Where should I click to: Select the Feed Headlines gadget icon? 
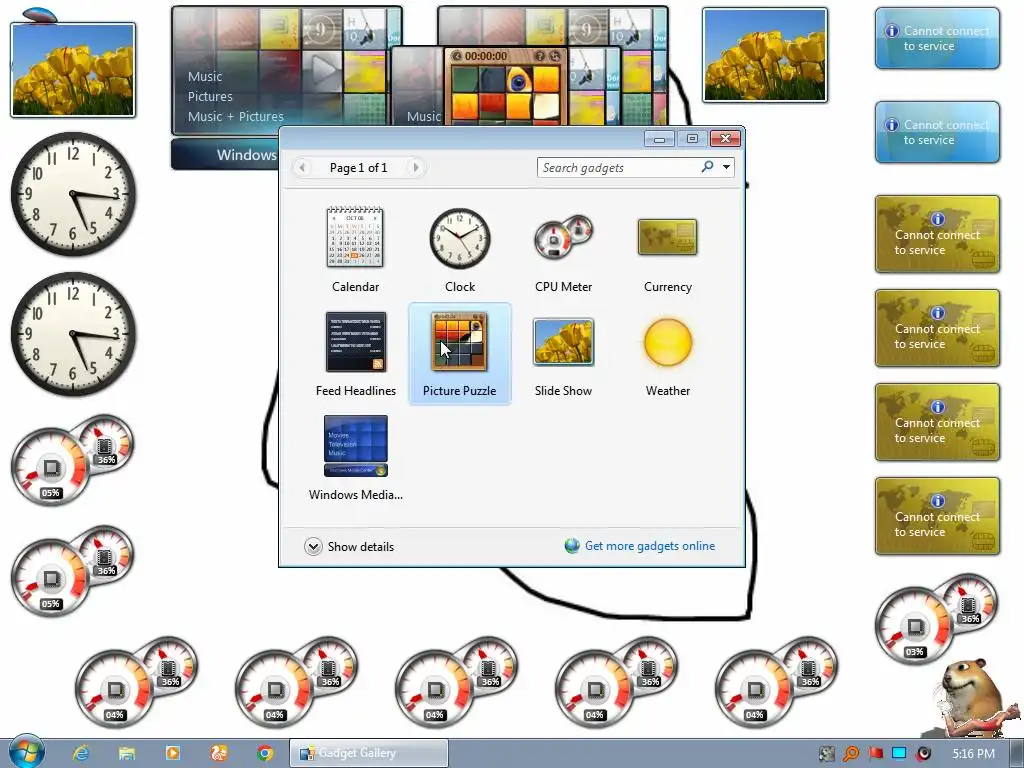click(356, 342)
